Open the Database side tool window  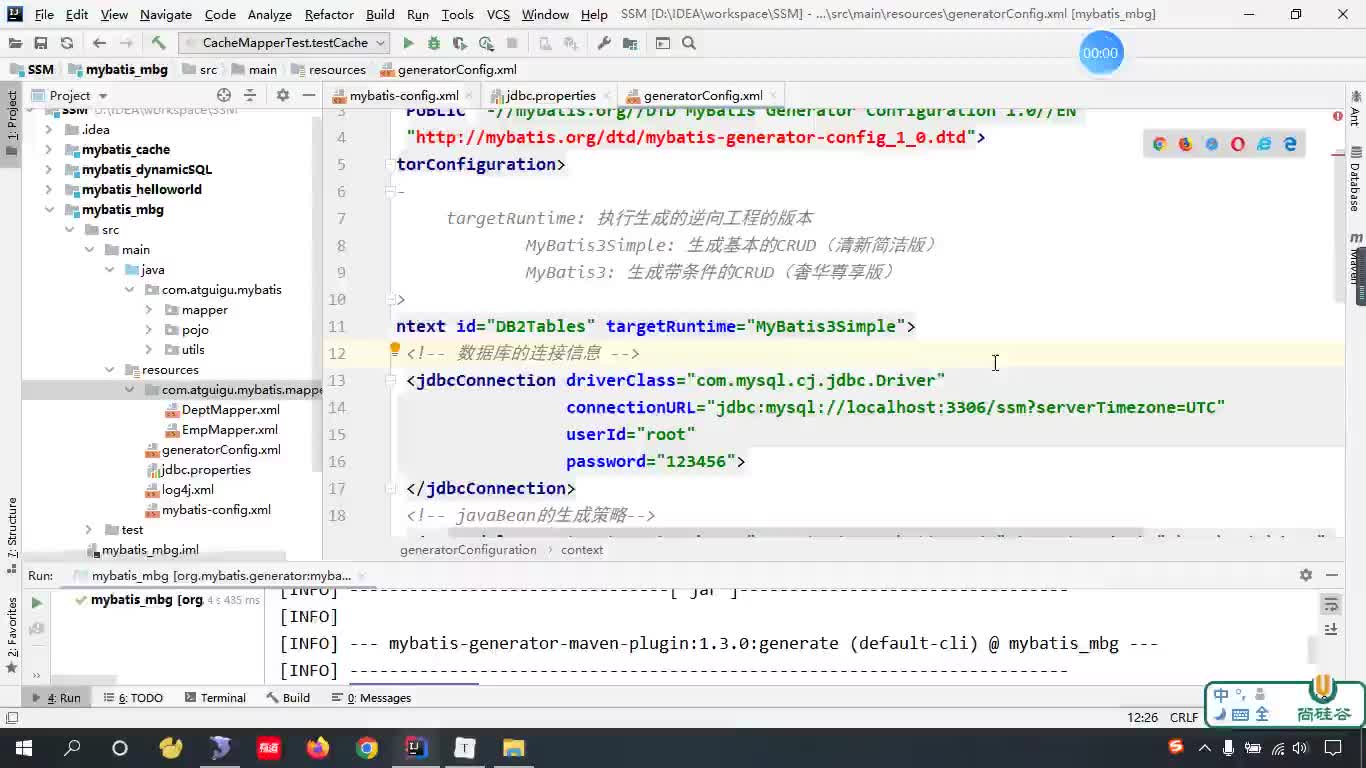pyautogui.click(x=1355, y=181)
